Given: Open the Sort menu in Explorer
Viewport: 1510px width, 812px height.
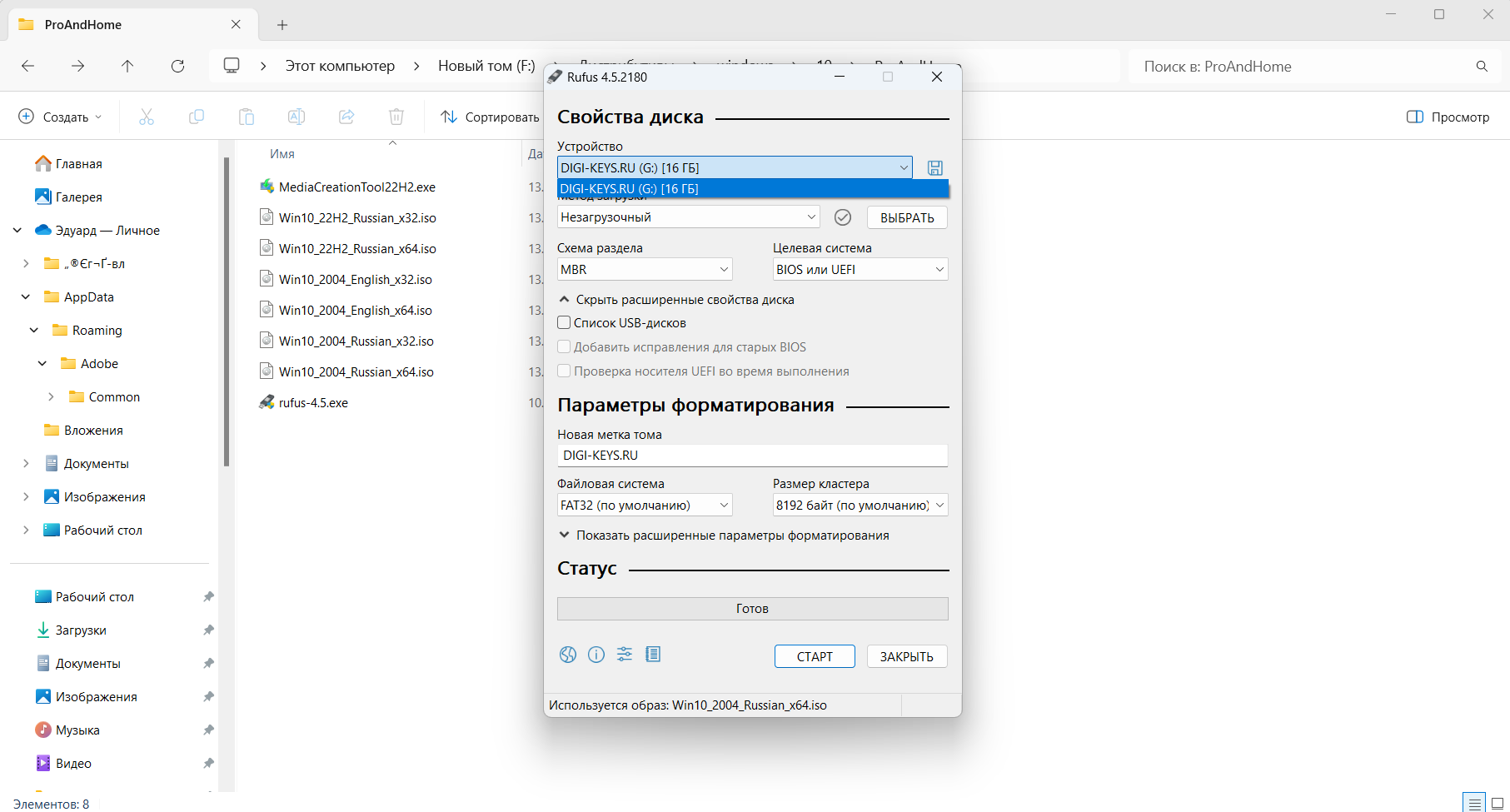Looking at the screenshot, I should (491, 117).
